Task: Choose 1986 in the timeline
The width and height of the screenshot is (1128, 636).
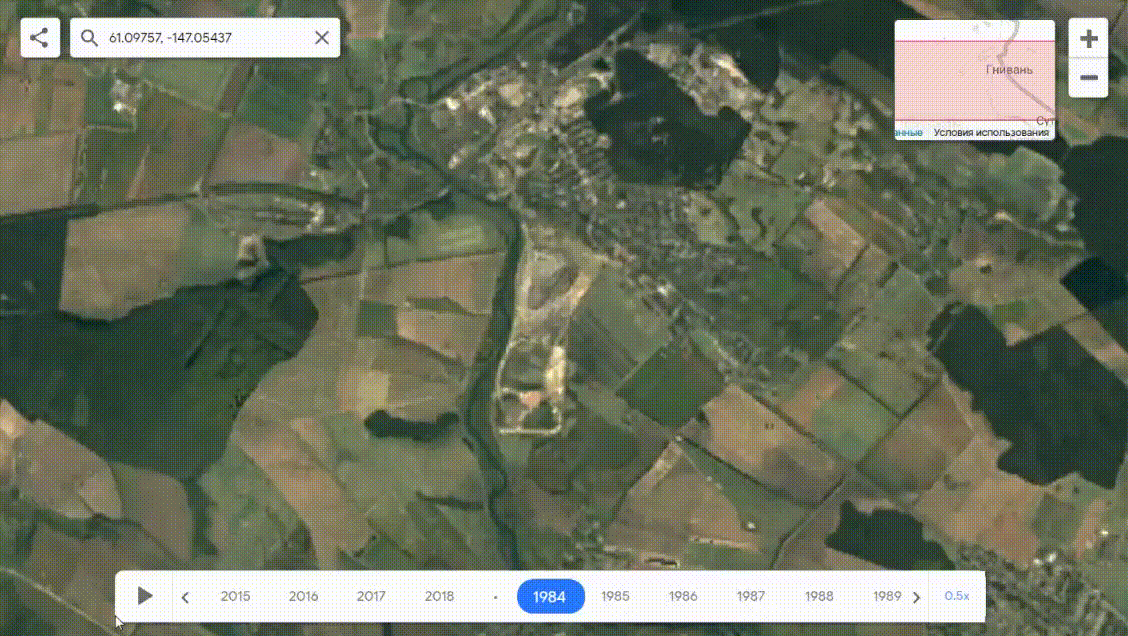Action: pos(683,596)
